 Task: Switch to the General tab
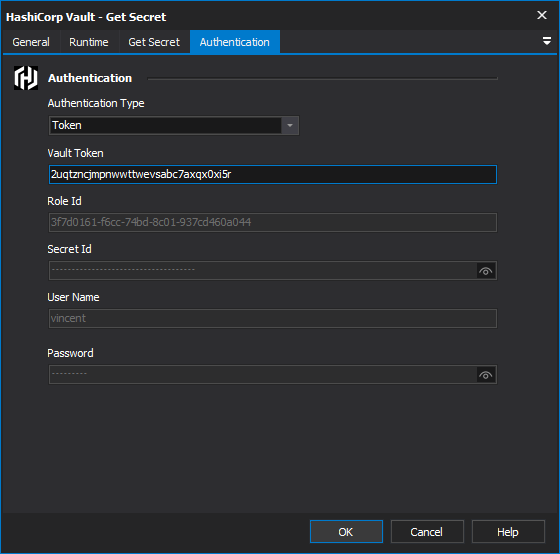click(31, 42)
